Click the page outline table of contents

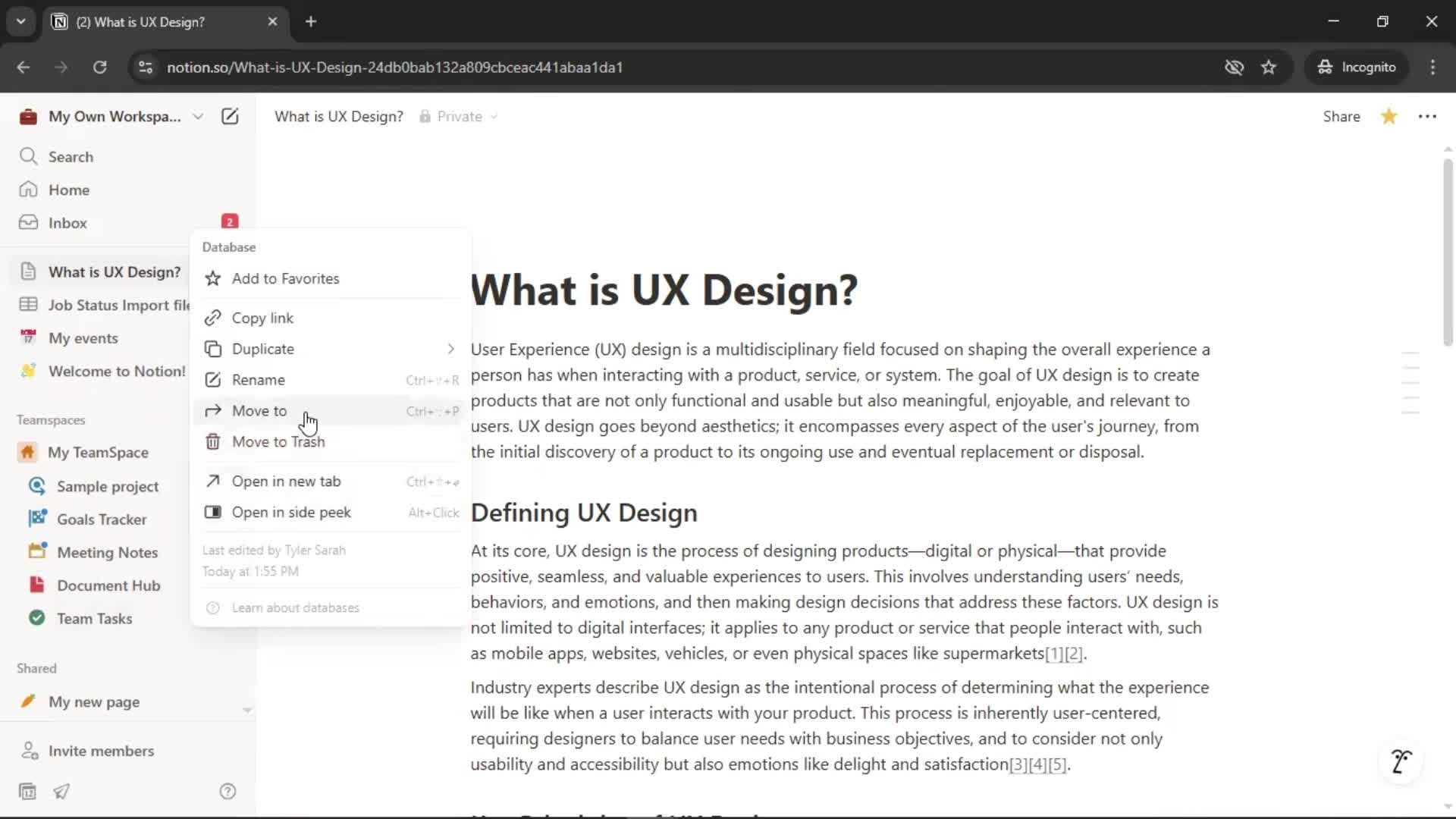(x=1410, y=383)
